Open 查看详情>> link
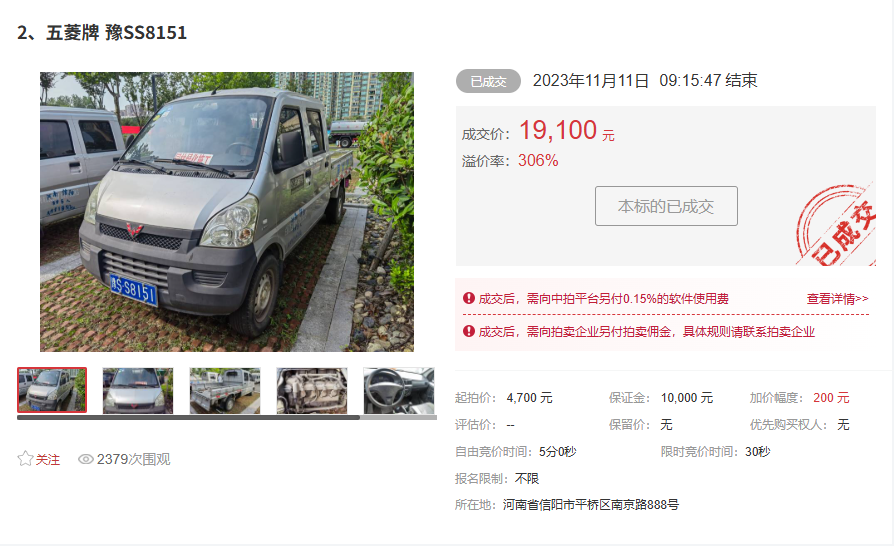This screenshot has width=894, height=546. point(837,299)
